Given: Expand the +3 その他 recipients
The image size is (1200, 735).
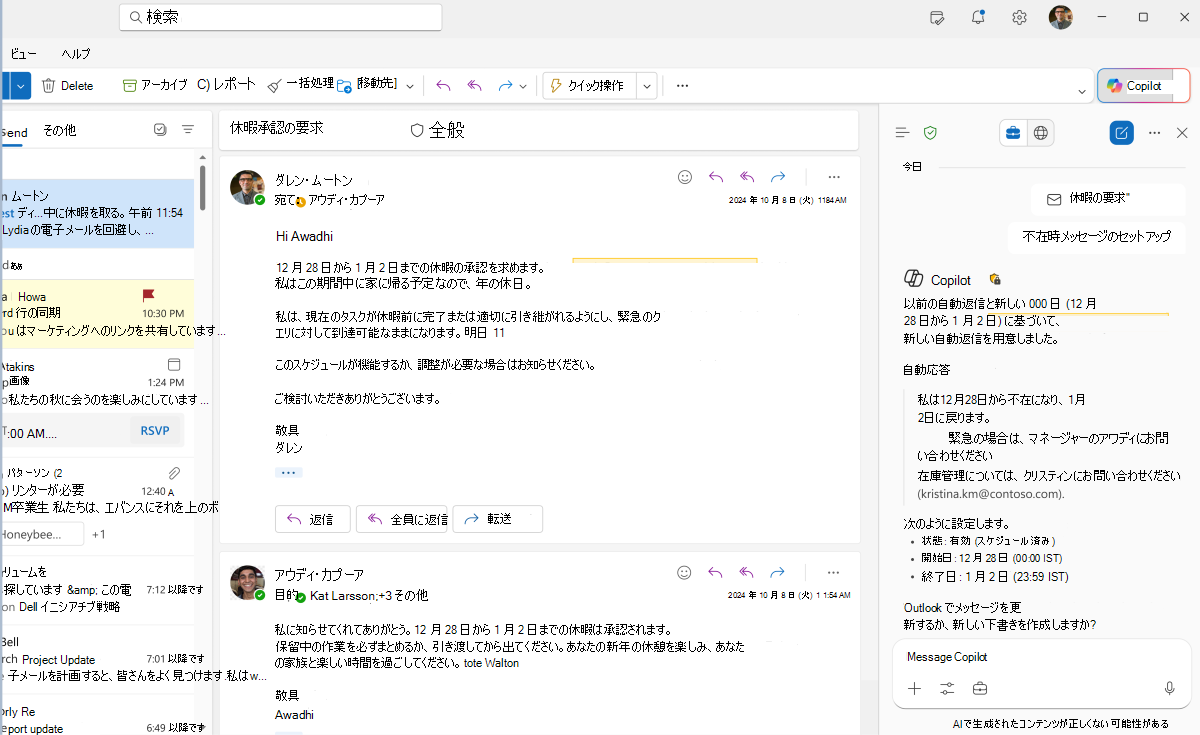Looking at the screenshot, I should coord(402,595).
